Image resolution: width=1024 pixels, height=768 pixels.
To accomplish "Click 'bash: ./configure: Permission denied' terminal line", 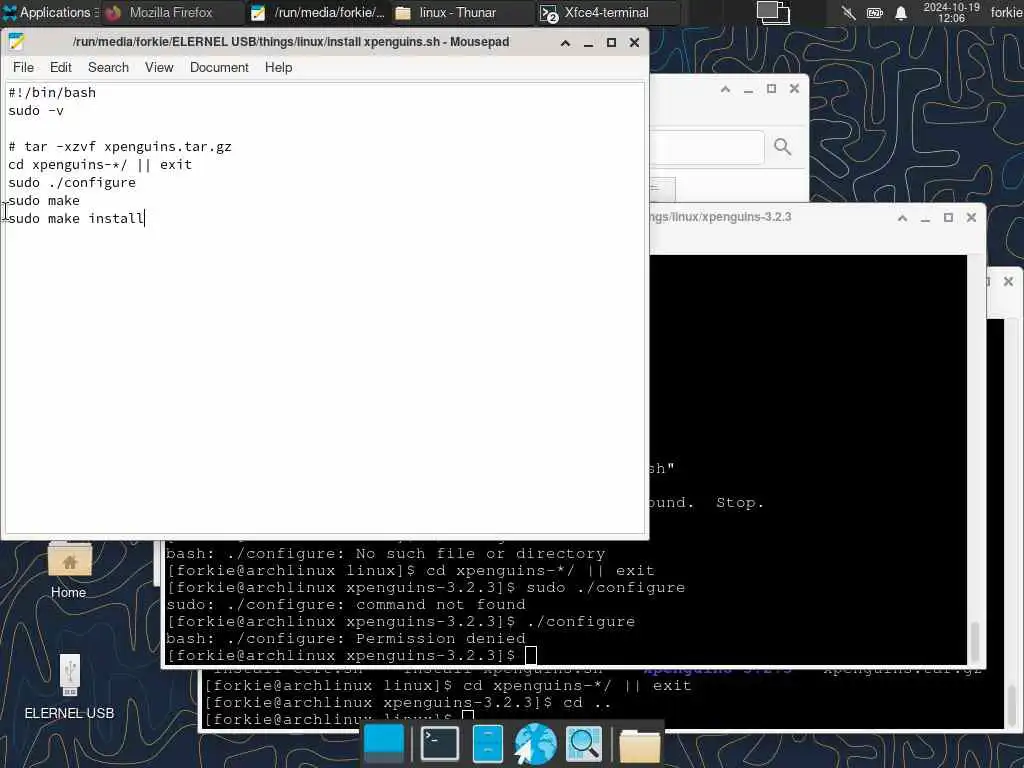I will pos(346,638).
